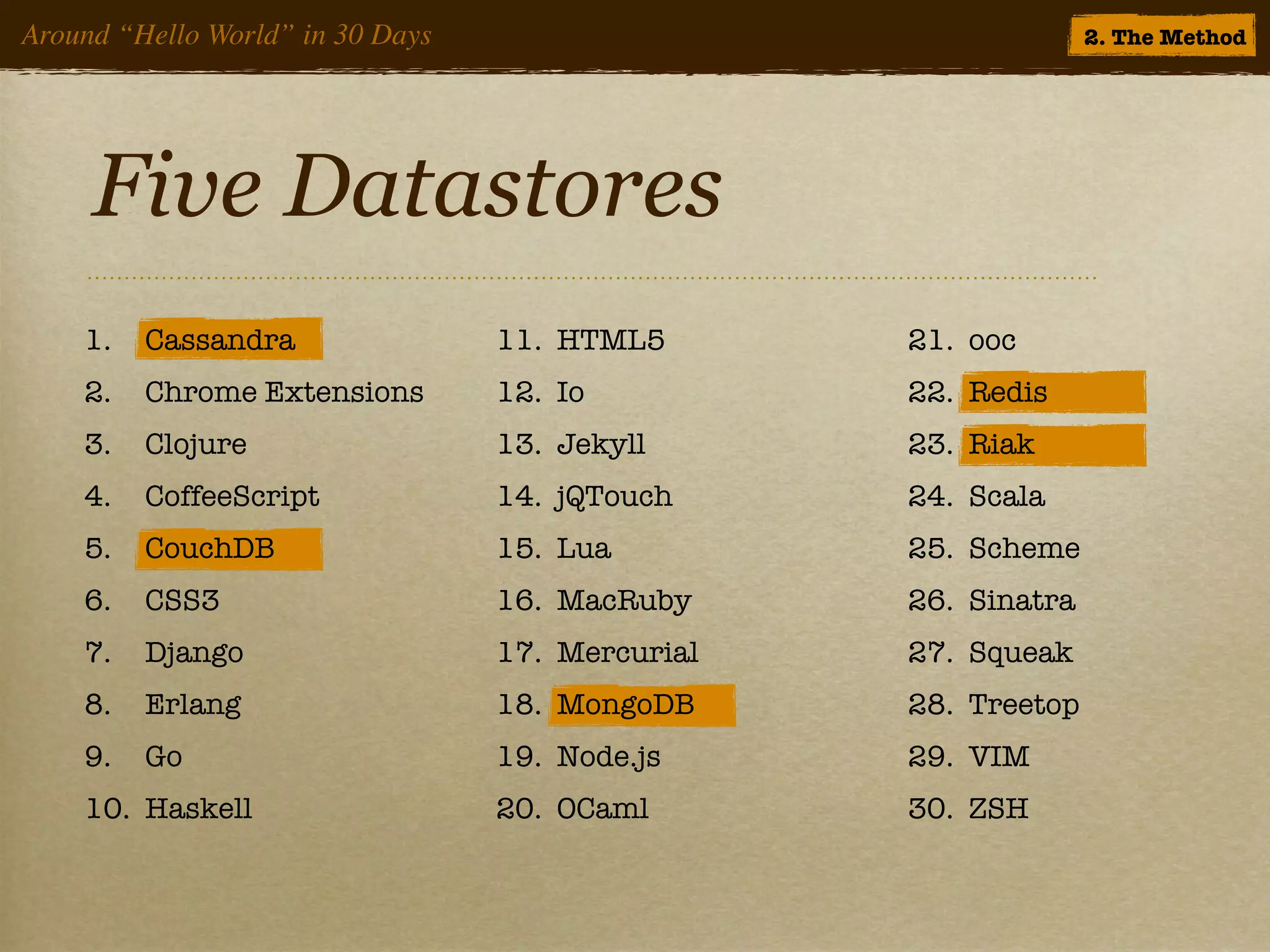Click the 'Erlang' list entry

pyautogui.click(x=193, y=705)
